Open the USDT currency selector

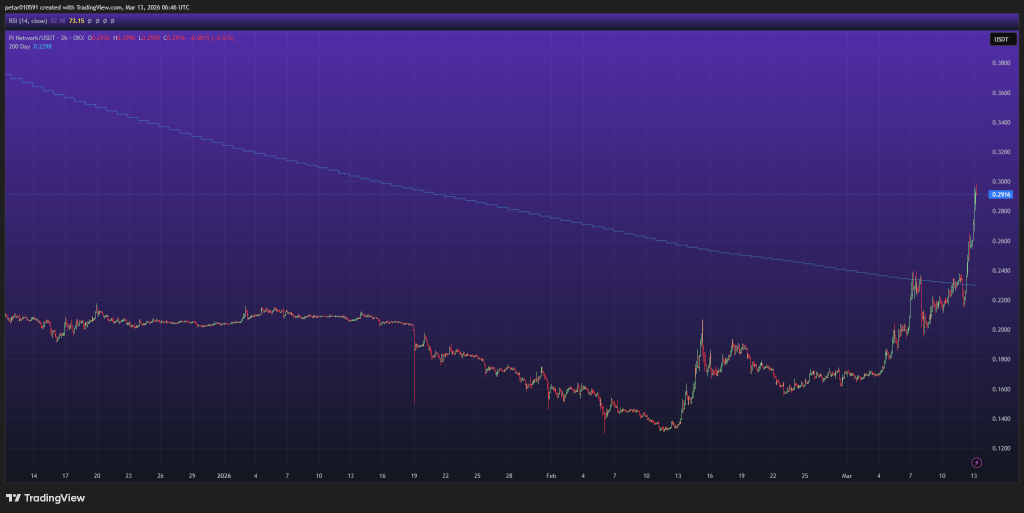(x=1000, y=39)
